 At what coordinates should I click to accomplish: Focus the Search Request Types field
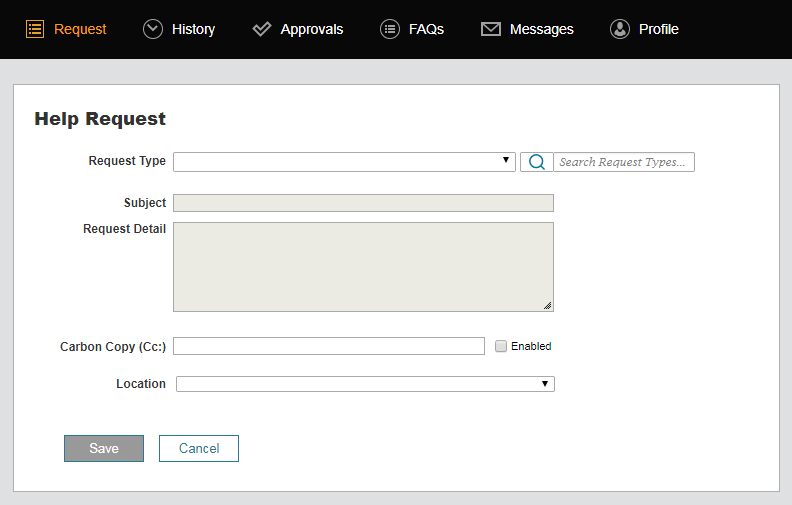pyautogui.click(x=623, y=162)
